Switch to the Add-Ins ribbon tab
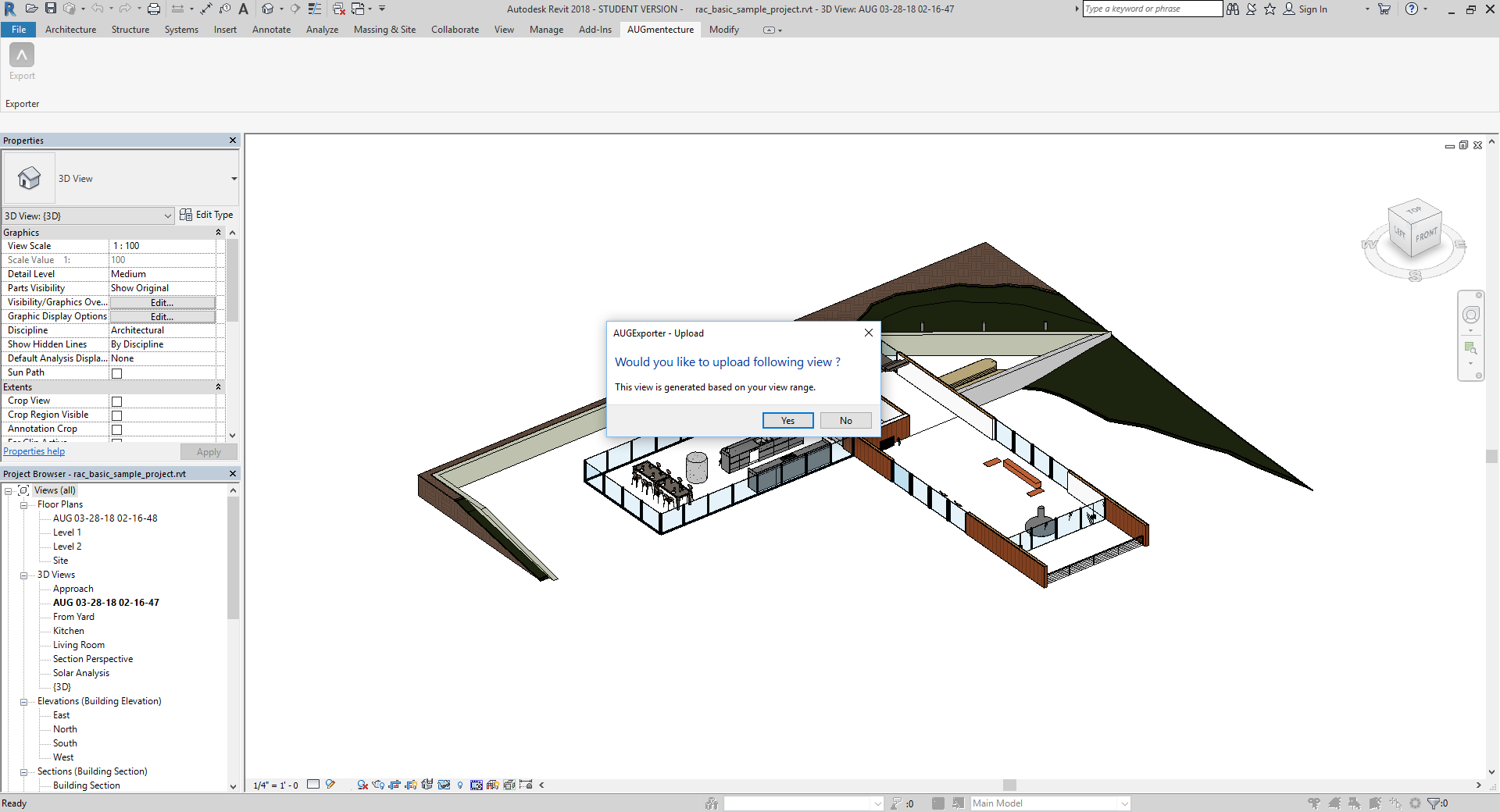Image resolution: width=1500 pixels, height=812 pixels. (595, 30)
